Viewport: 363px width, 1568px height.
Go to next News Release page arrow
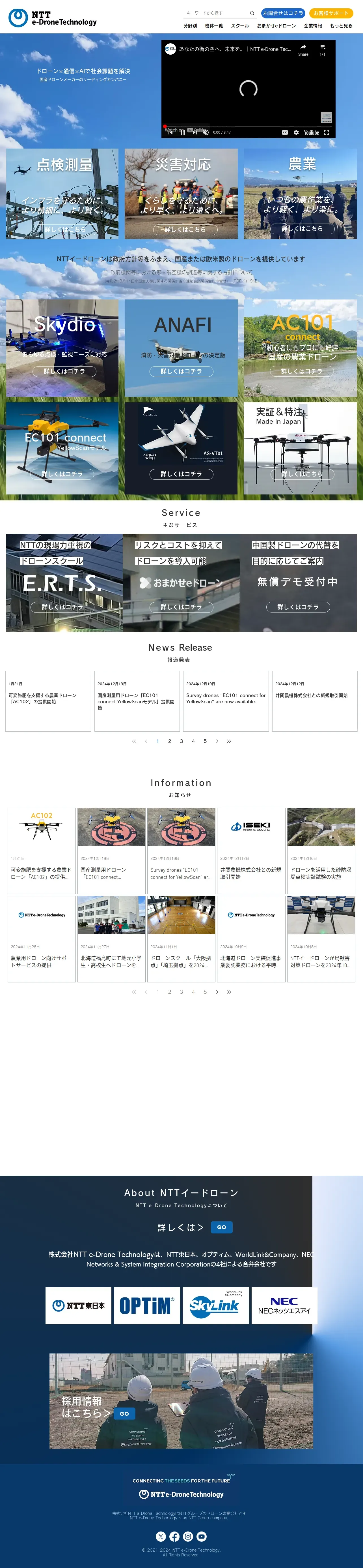click(x=217, y=741)
